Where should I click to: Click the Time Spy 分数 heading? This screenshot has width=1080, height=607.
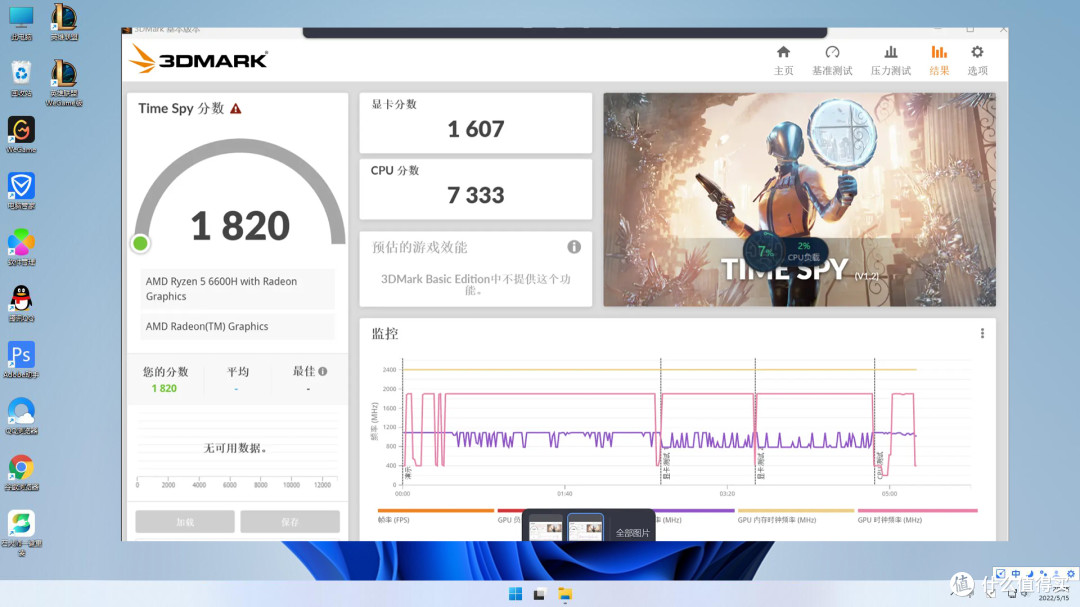point(181,108)
